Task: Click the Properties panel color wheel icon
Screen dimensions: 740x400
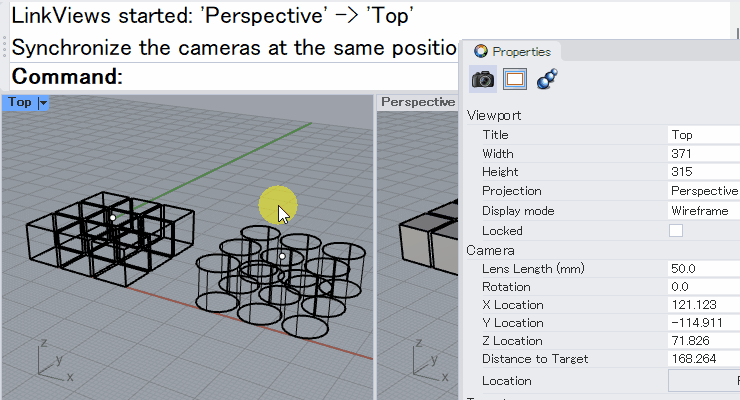Action: (x=481, y=51)
